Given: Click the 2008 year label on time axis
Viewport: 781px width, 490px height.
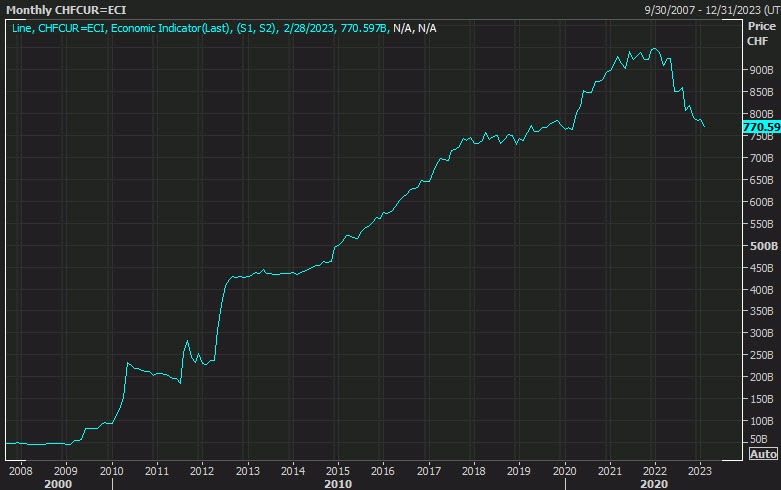Looking at the screenshot, I should point(20,469).
